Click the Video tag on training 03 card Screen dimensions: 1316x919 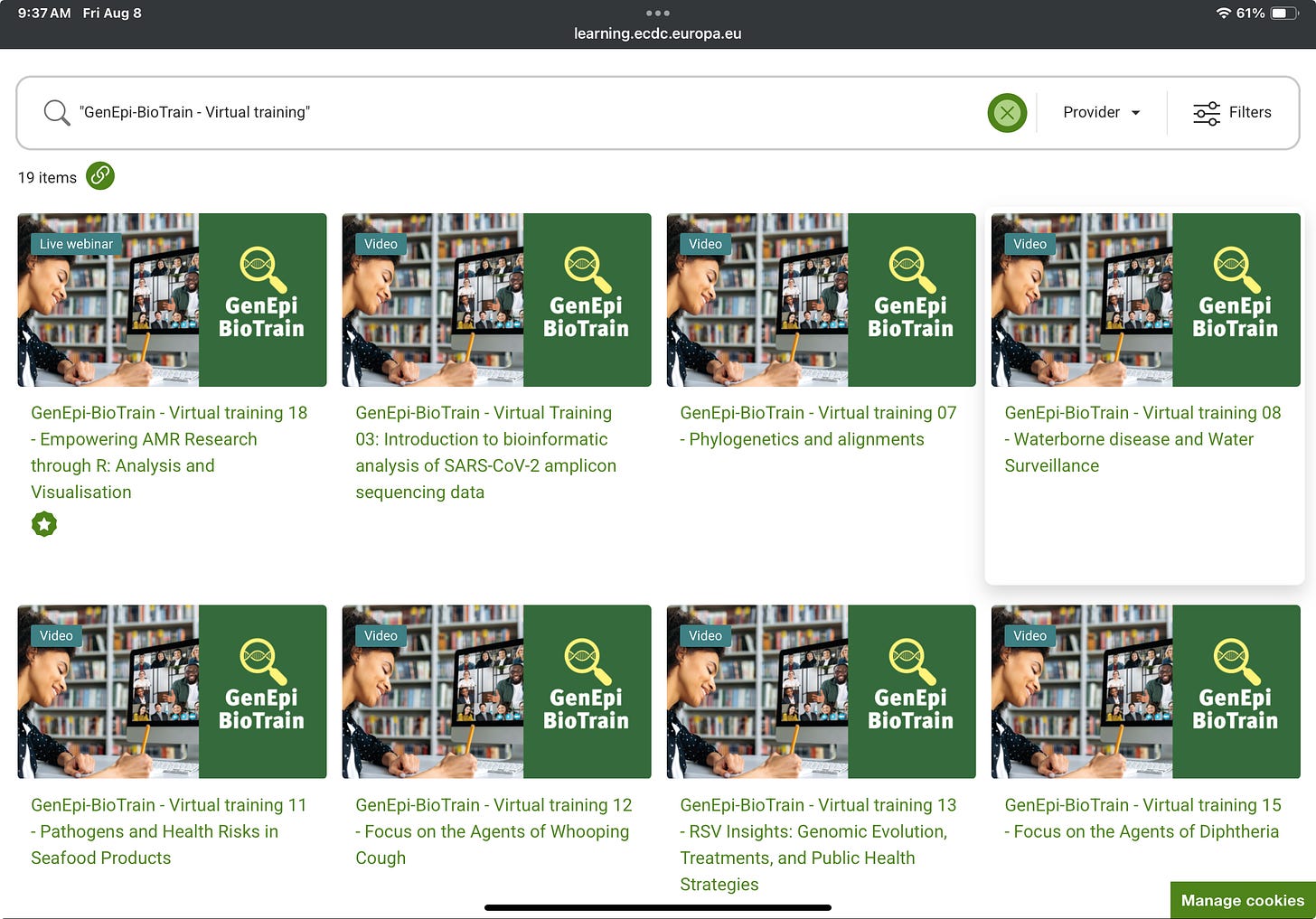[x=381, y=244]
